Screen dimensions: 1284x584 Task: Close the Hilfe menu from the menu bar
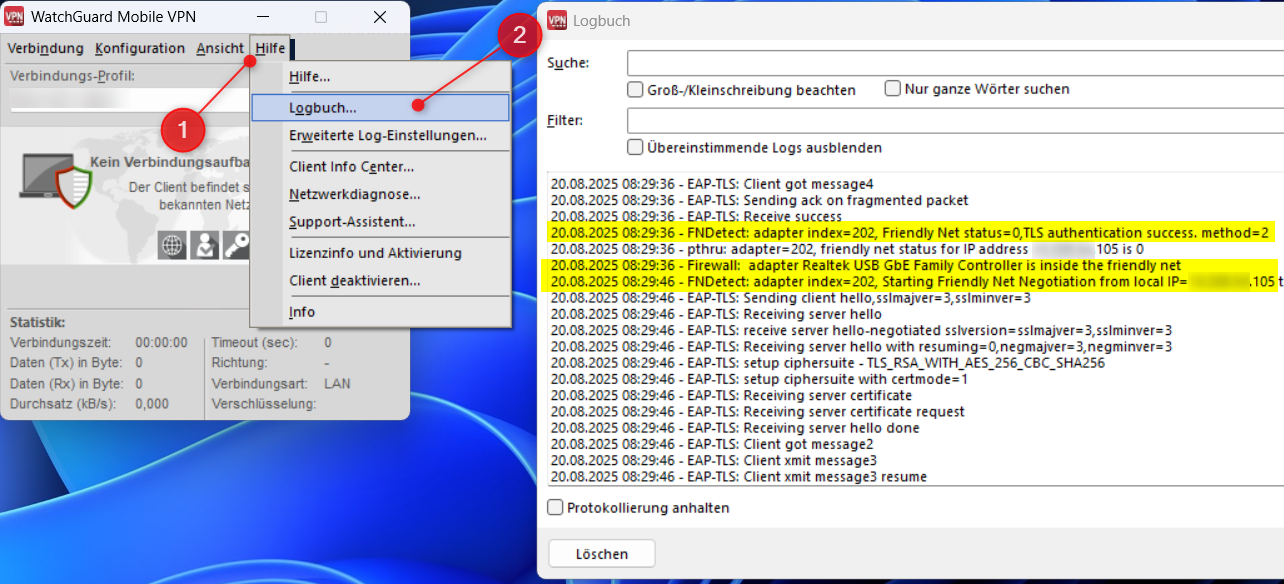tap(270, 48)
